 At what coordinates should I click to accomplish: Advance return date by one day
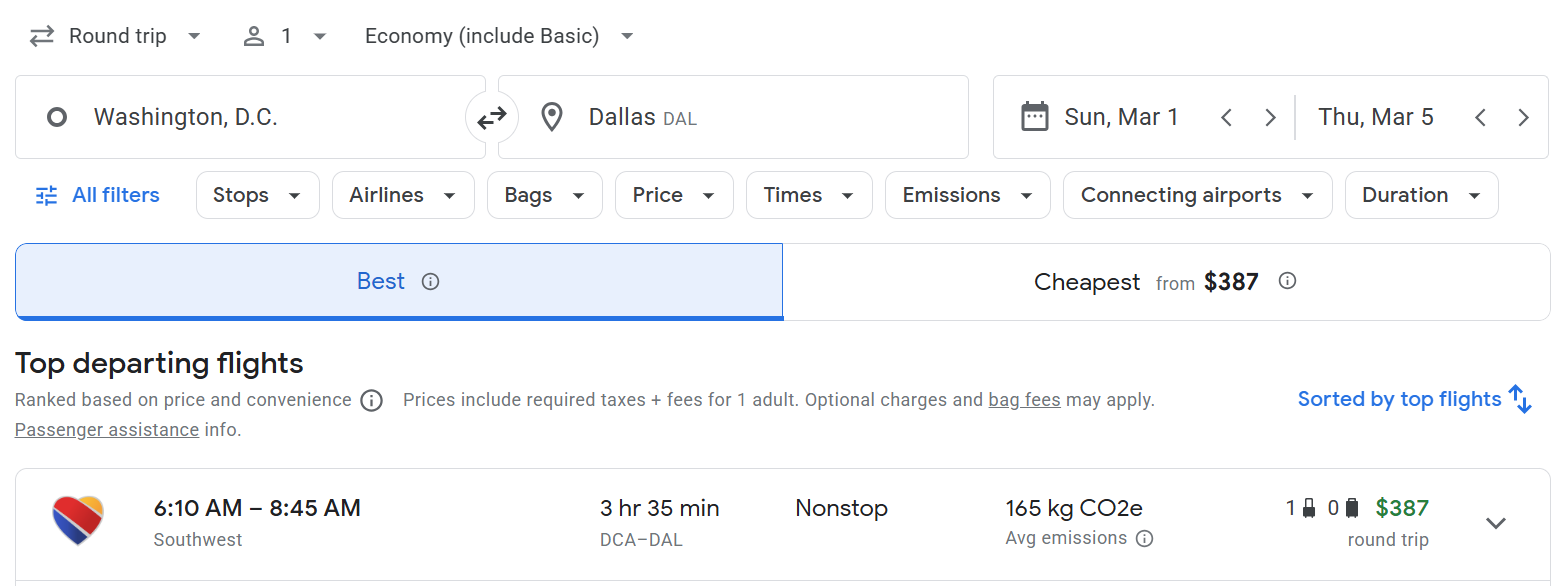coord(1523,118)
